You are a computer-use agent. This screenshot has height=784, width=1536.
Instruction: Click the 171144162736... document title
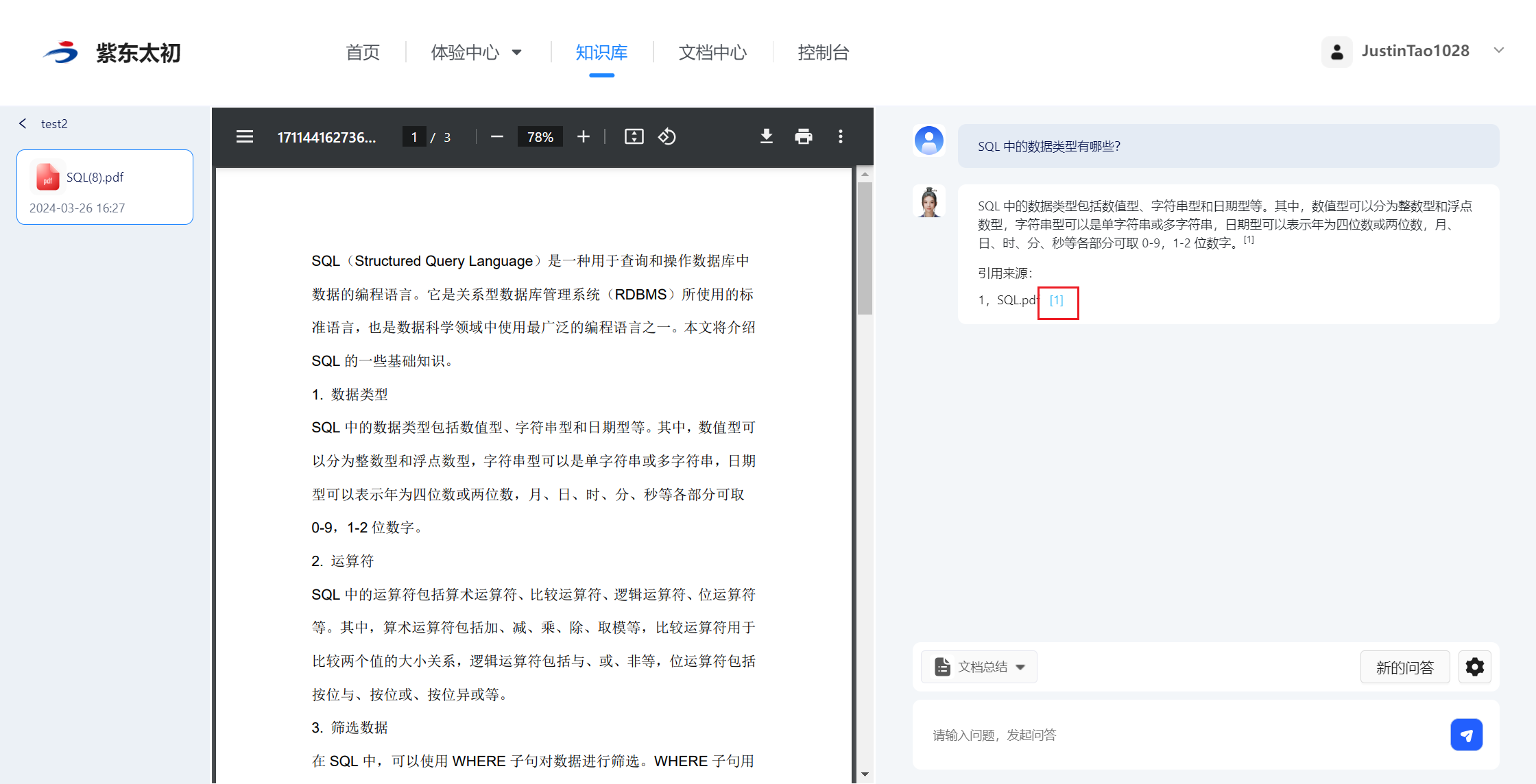(x=326, y=137)
